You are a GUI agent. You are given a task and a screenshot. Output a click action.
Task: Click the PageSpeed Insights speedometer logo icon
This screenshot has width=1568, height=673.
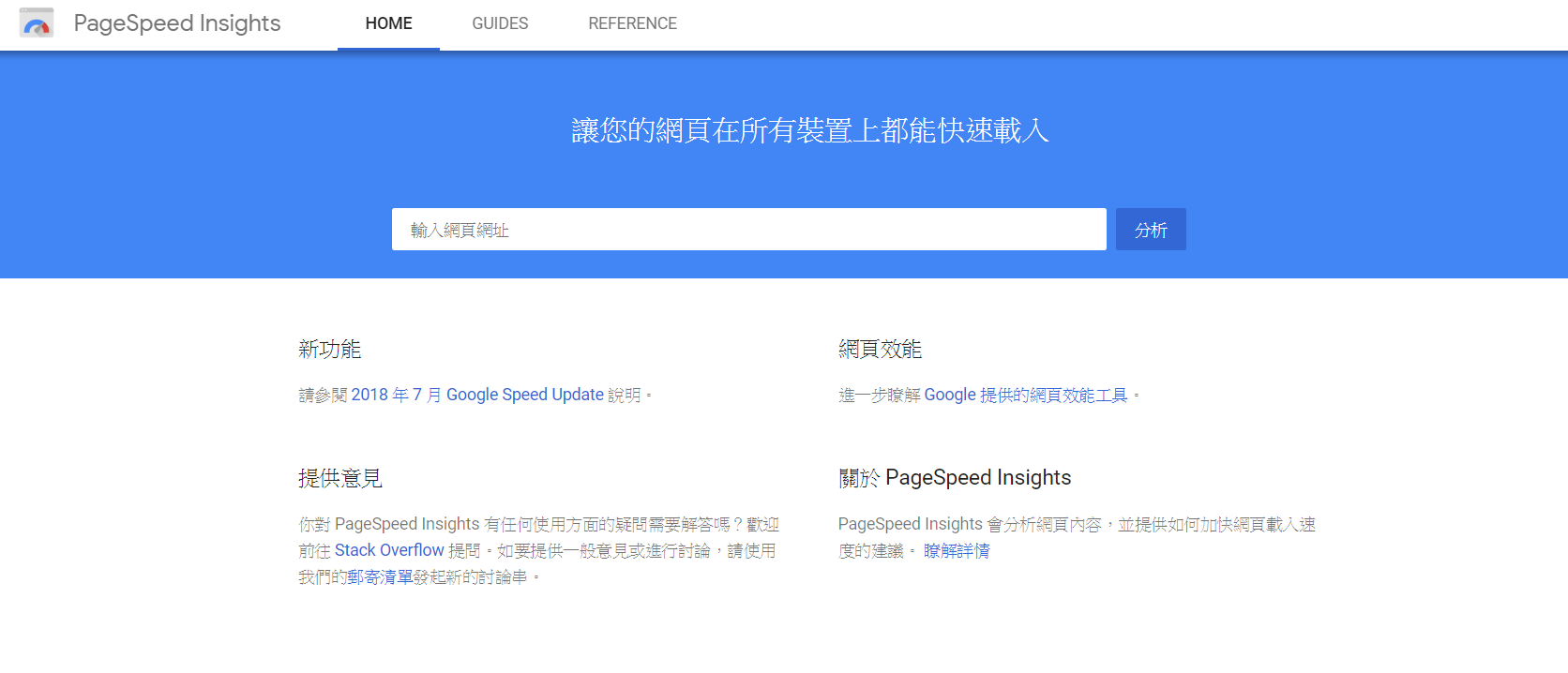tap(37, 22)
